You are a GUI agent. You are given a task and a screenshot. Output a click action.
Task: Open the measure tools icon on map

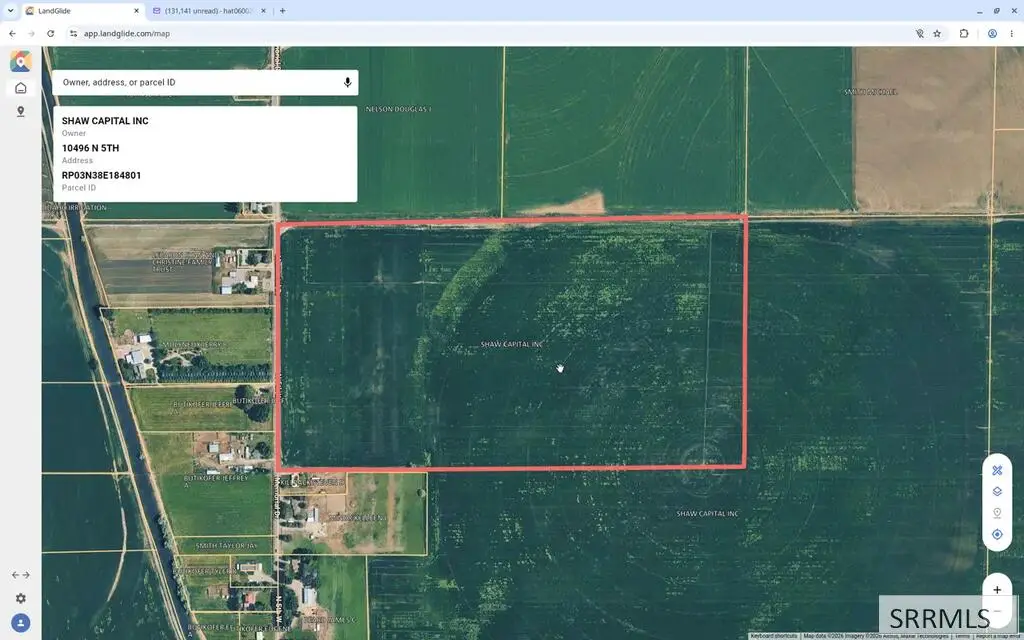997,471
